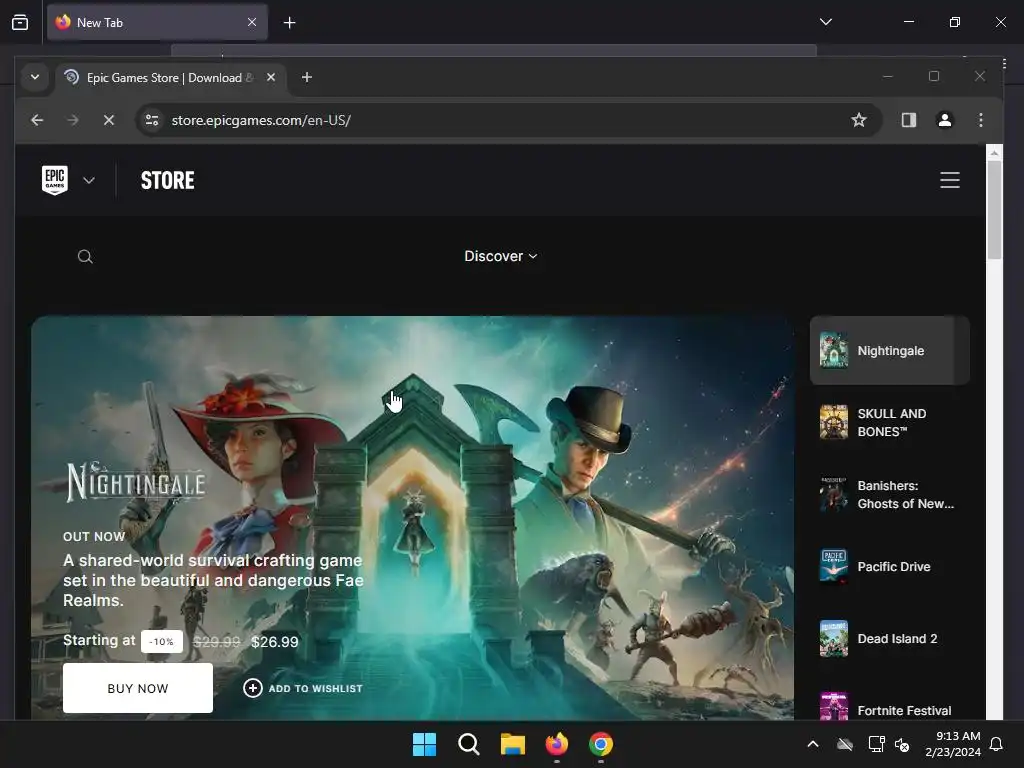Open the Chrome profile icon

944,120
